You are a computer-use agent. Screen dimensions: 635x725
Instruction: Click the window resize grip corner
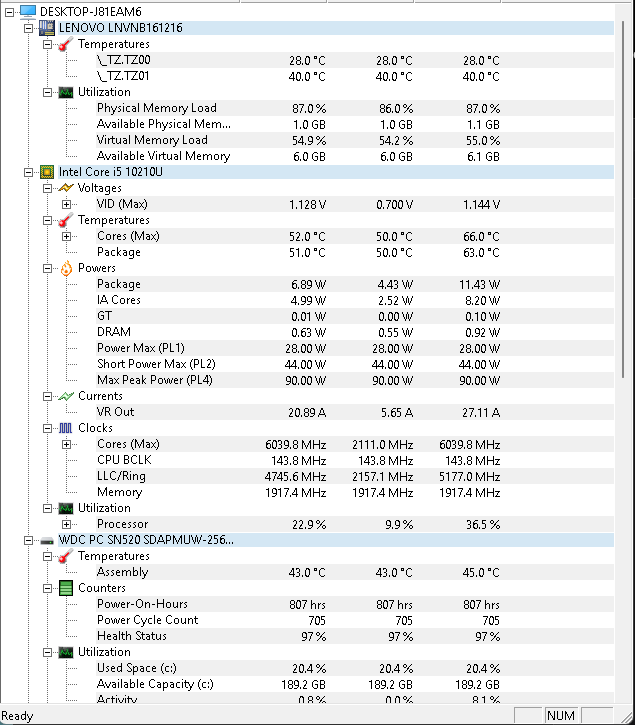tap(625, 716)
